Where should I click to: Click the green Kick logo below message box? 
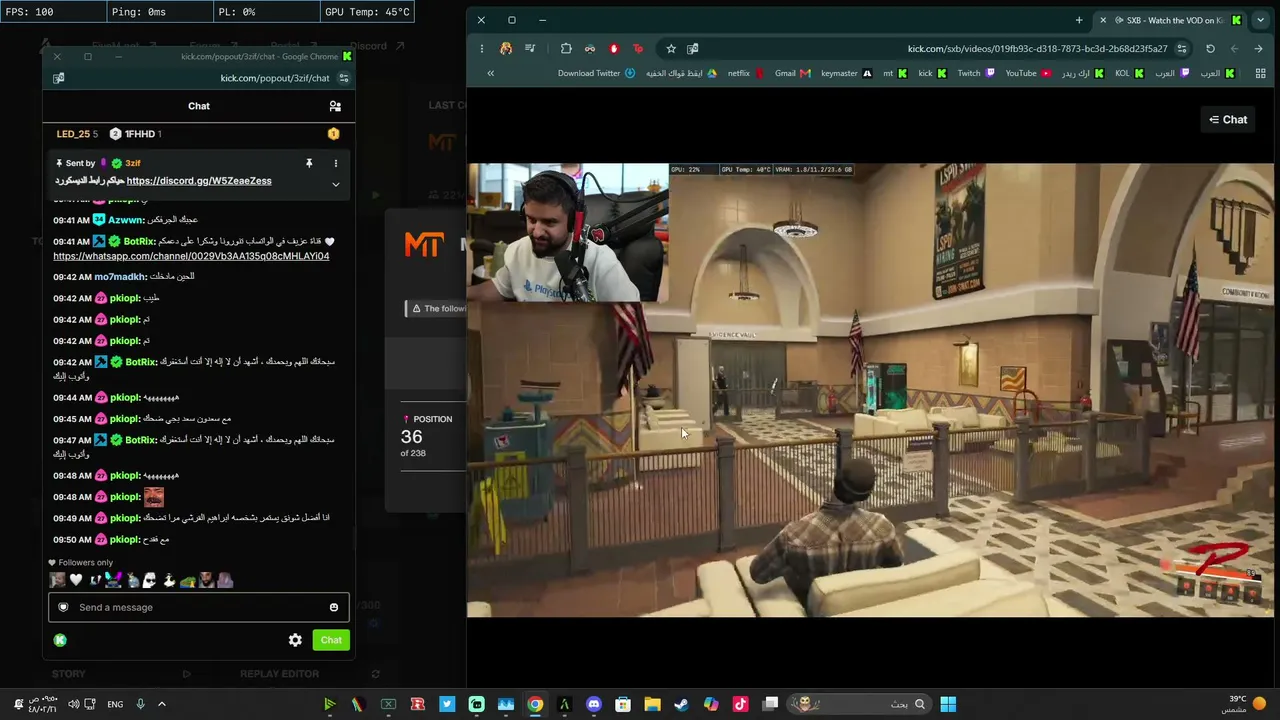[60, 640]
